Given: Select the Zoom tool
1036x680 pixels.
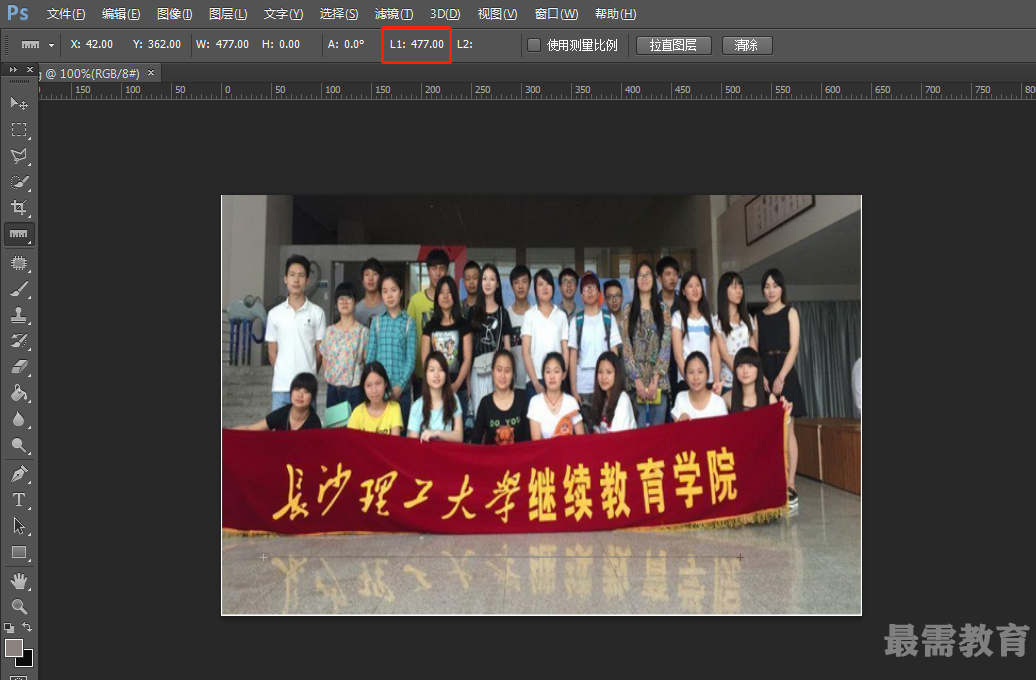Looking at the screenshot, I should click(x=19, y=607).
